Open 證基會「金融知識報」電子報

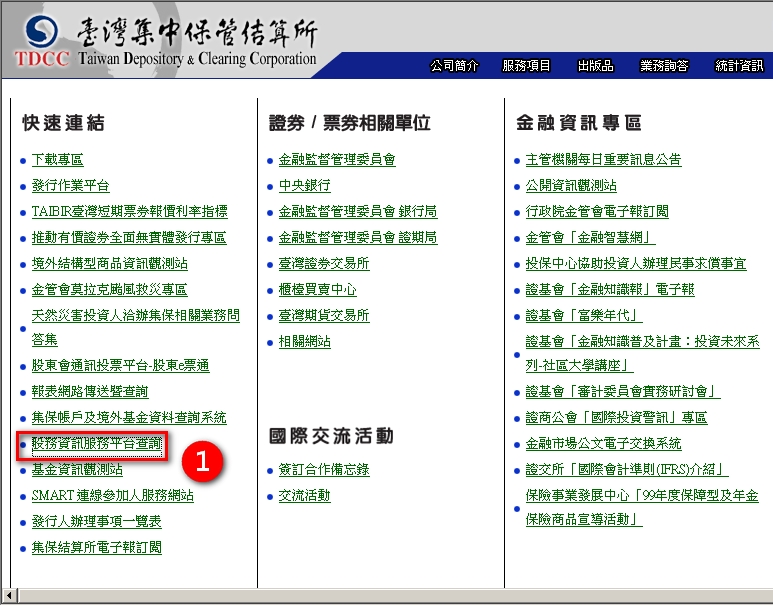pyautogui.click(x=610, y=289)
